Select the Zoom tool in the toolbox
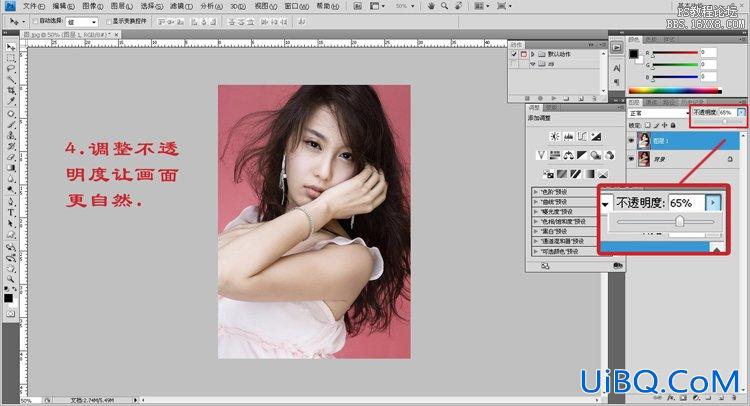The width and height of the screenshot is (750, 406). 11,279
